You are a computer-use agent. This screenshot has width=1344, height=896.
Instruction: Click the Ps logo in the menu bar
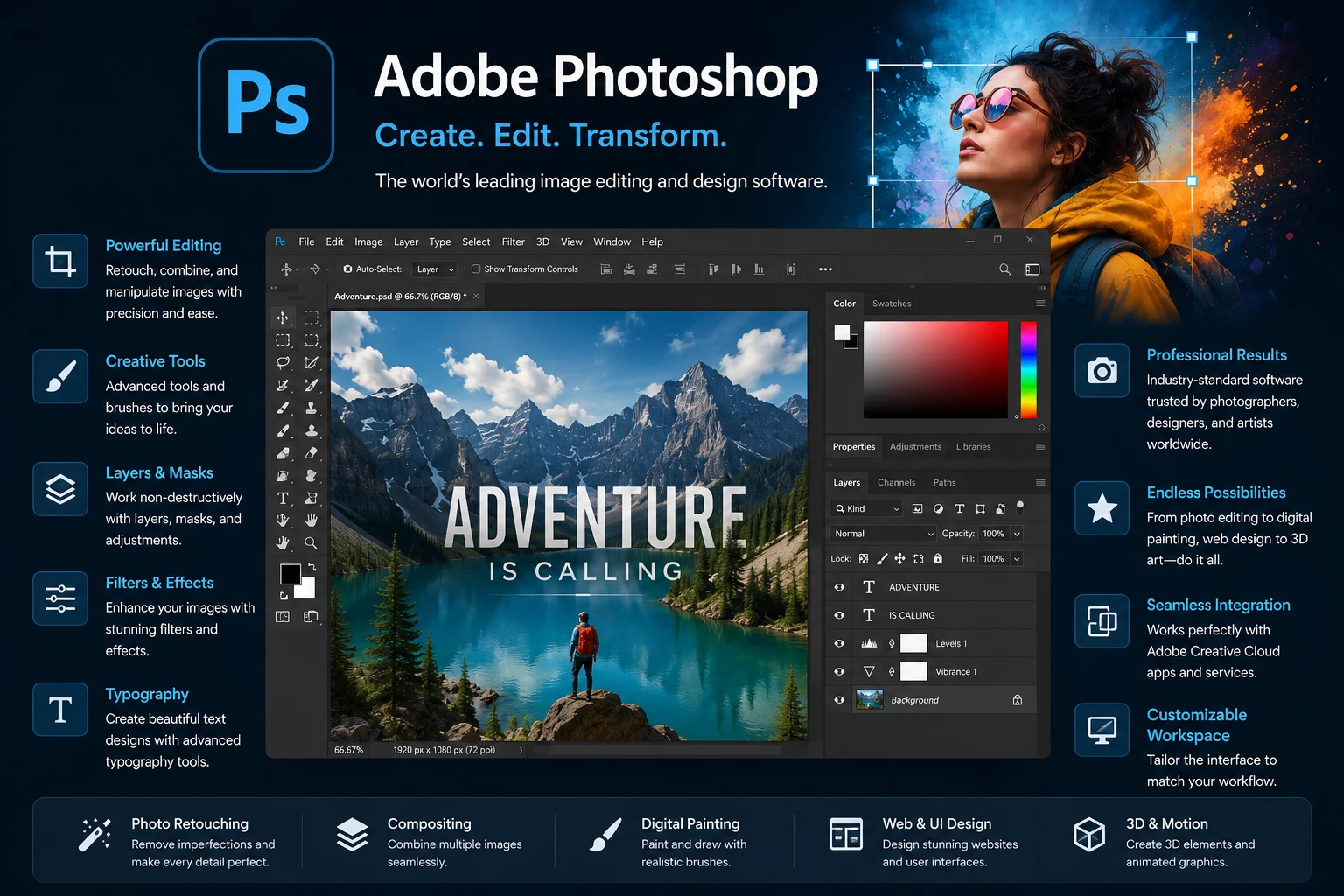point(280,241)
